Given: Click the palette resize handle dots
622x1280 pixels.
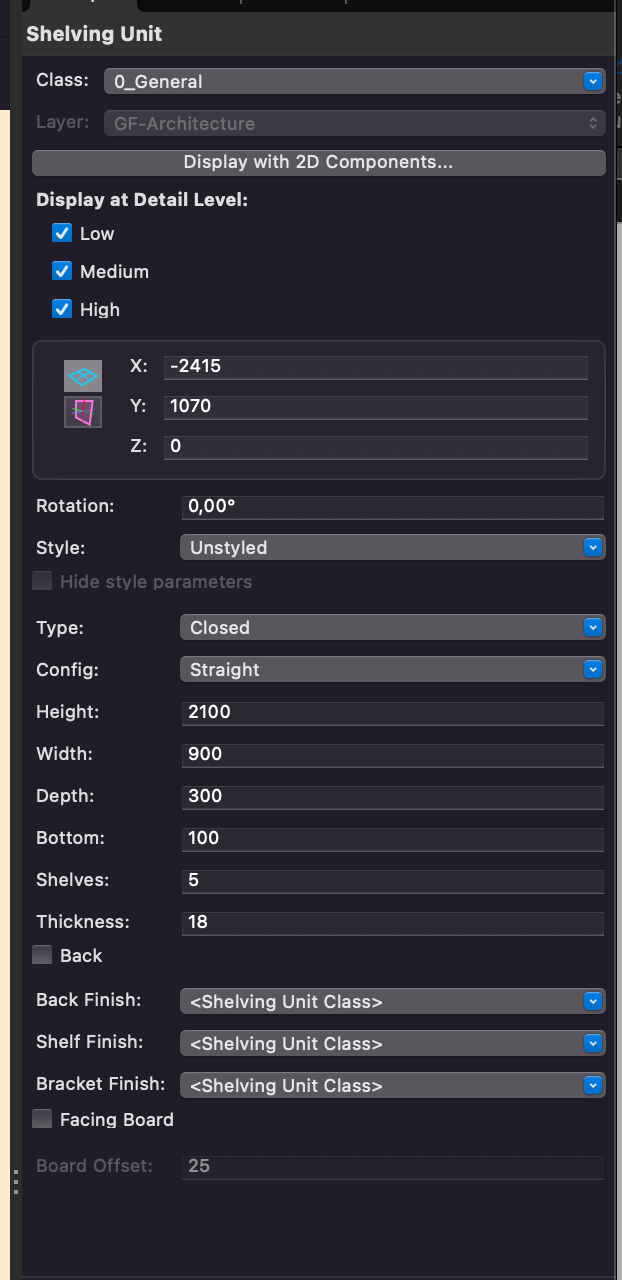Looking at the screenshot, I should (16, 1184).
